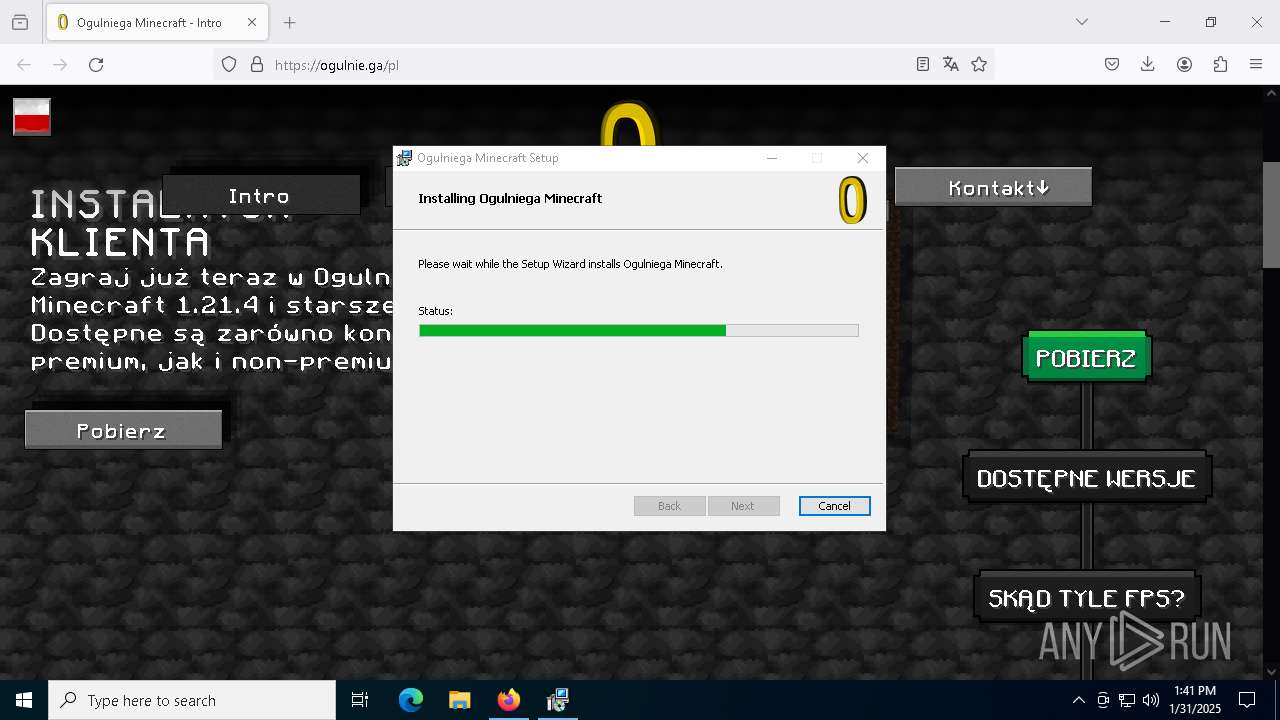Click the tracking protection shield icon
Screen dimensions: 1280x720
click(x=229, y=64)
